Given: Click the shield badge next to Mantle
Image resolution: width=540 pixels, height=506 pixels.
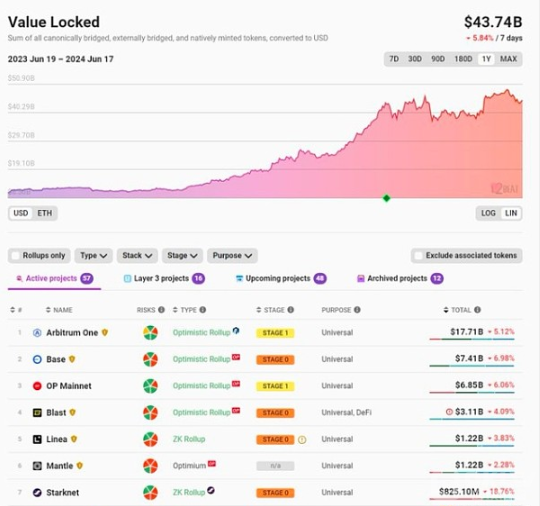Looking at the screenshot, I should 80,465.
